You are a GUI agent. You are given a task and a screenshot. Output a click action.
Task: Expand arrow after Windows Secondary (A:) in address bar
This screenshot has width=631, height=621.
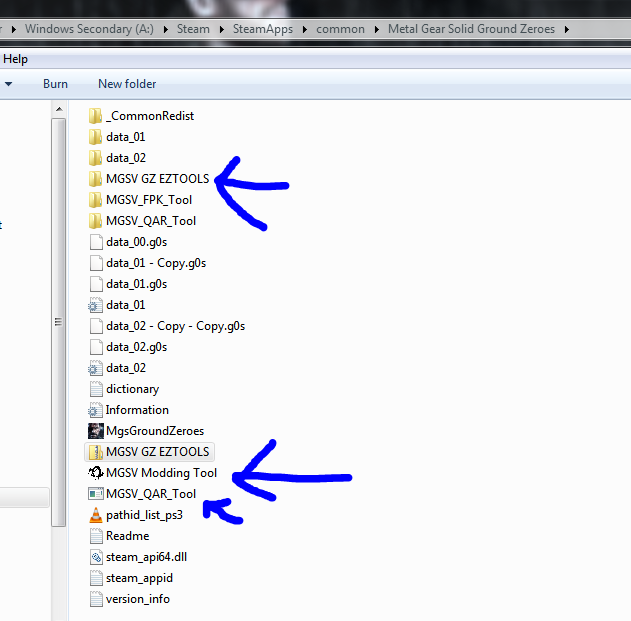(165, 29)
